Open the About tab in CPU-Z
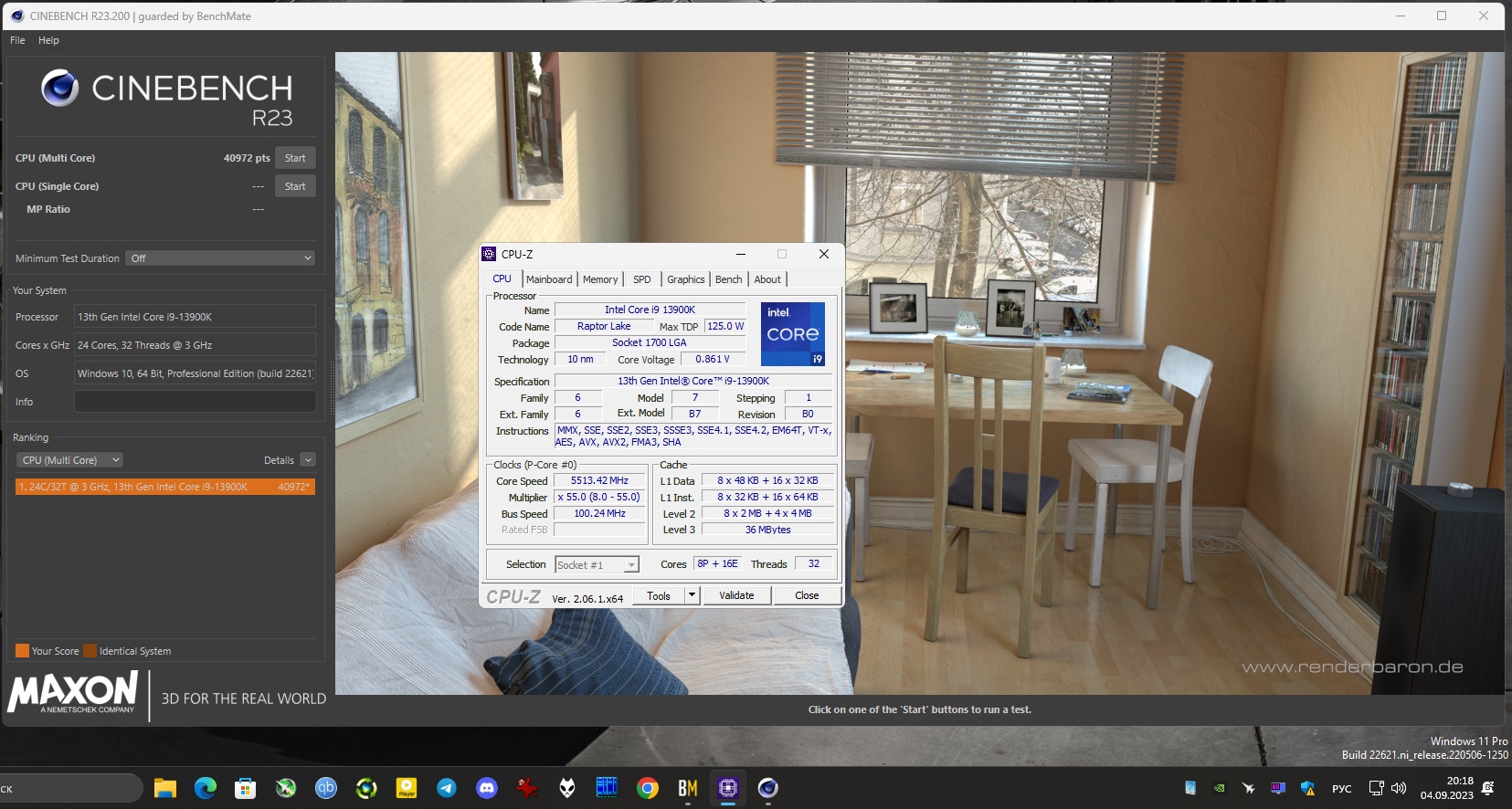The height and width of the screenshot is (809, 1512). (x=767, y=279)
